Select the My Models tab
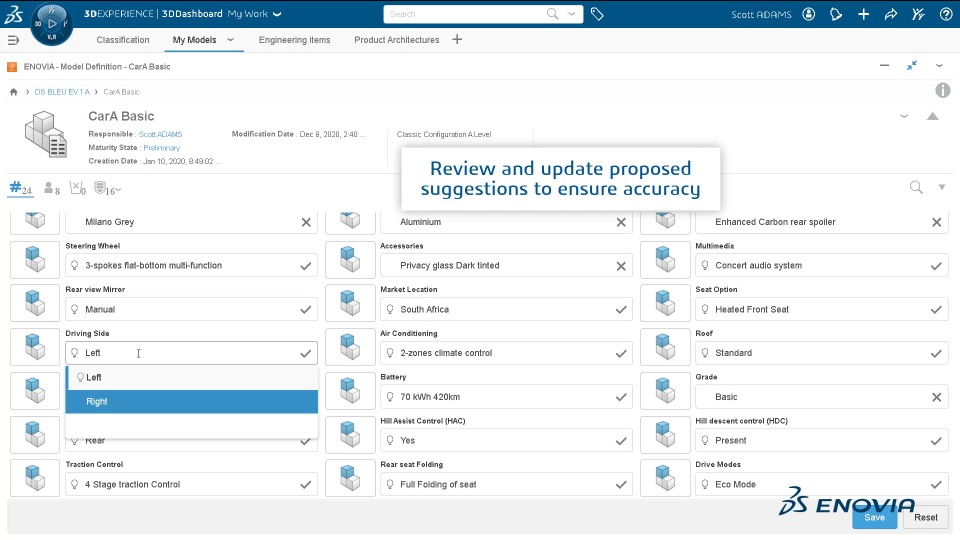 click(x=194, y=40)
